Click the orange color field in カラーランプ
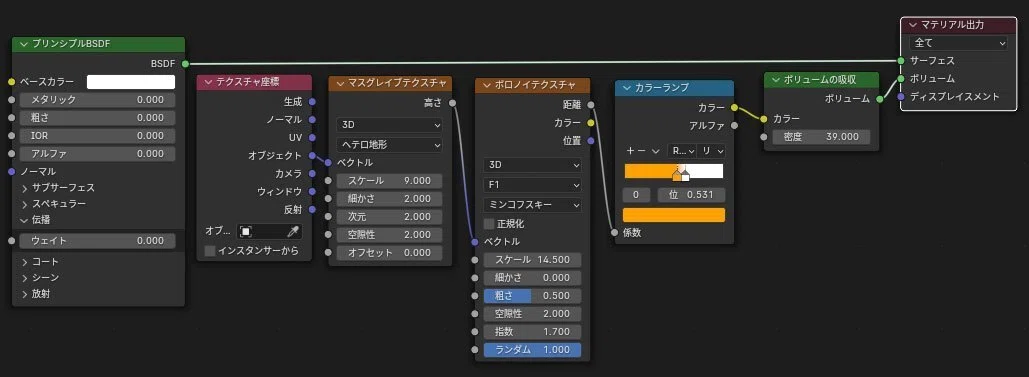Viewport: 1029px width, 377px height. pos(674,215)
